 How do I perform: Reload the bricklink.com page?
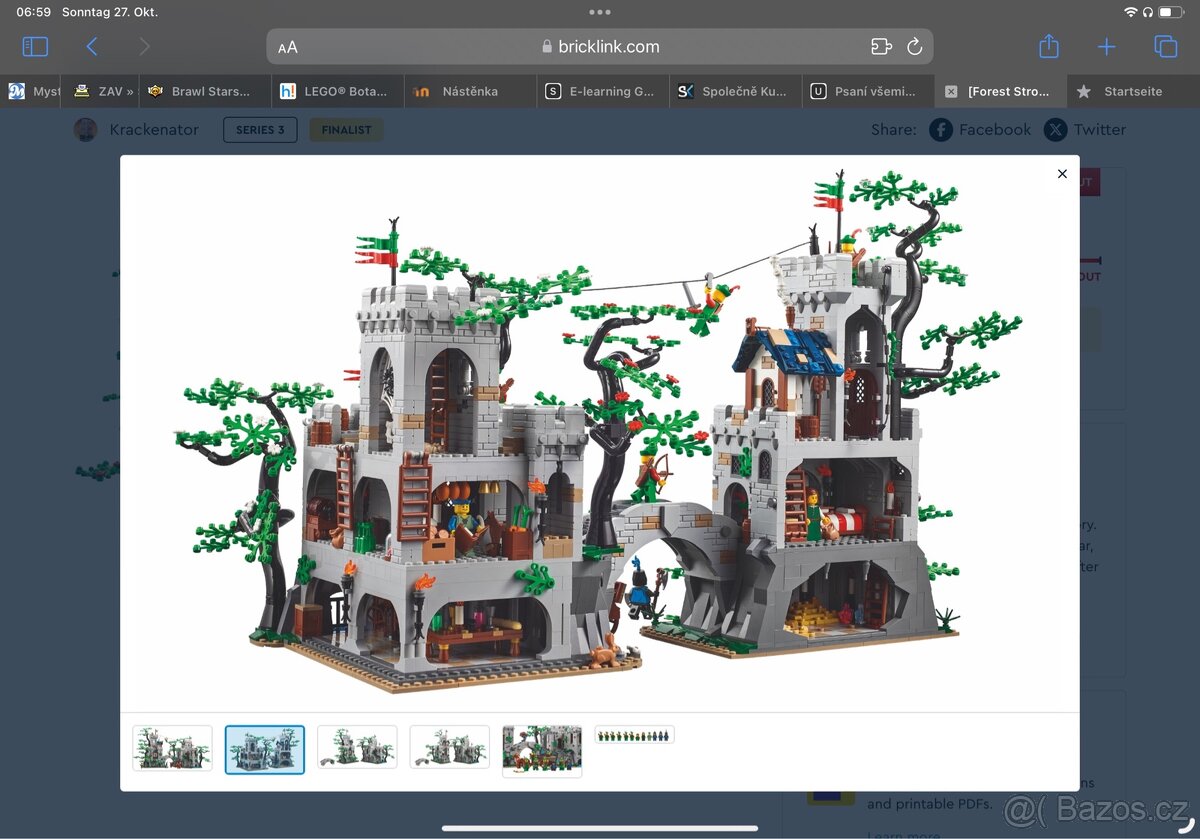tap(914, 46)
